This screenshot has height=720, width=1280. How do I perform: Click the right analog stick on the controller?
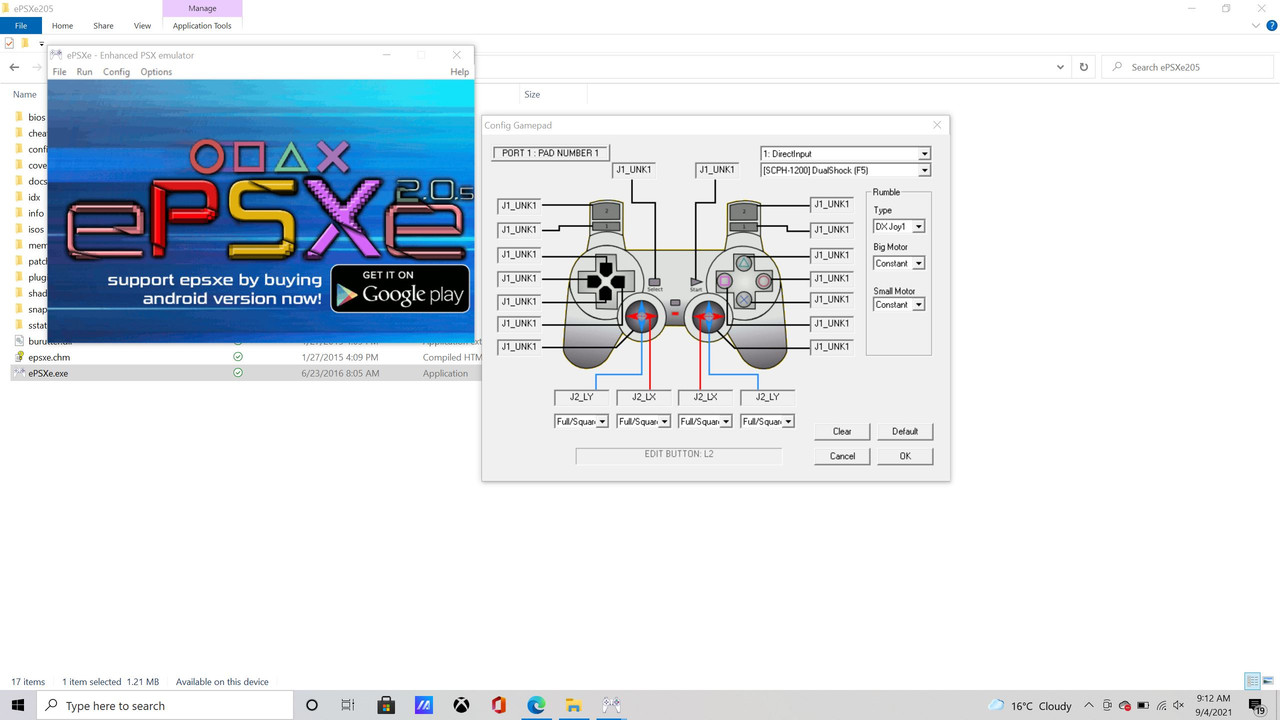pos(708,317)
